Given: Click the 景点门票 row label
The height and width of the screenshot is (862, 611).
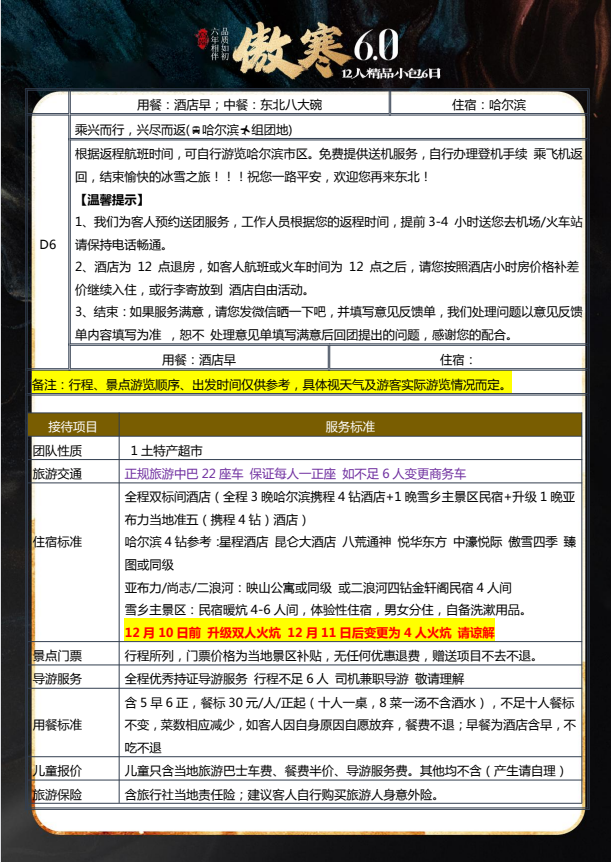Looking at the screenshot, I should (x=57, y=656).
